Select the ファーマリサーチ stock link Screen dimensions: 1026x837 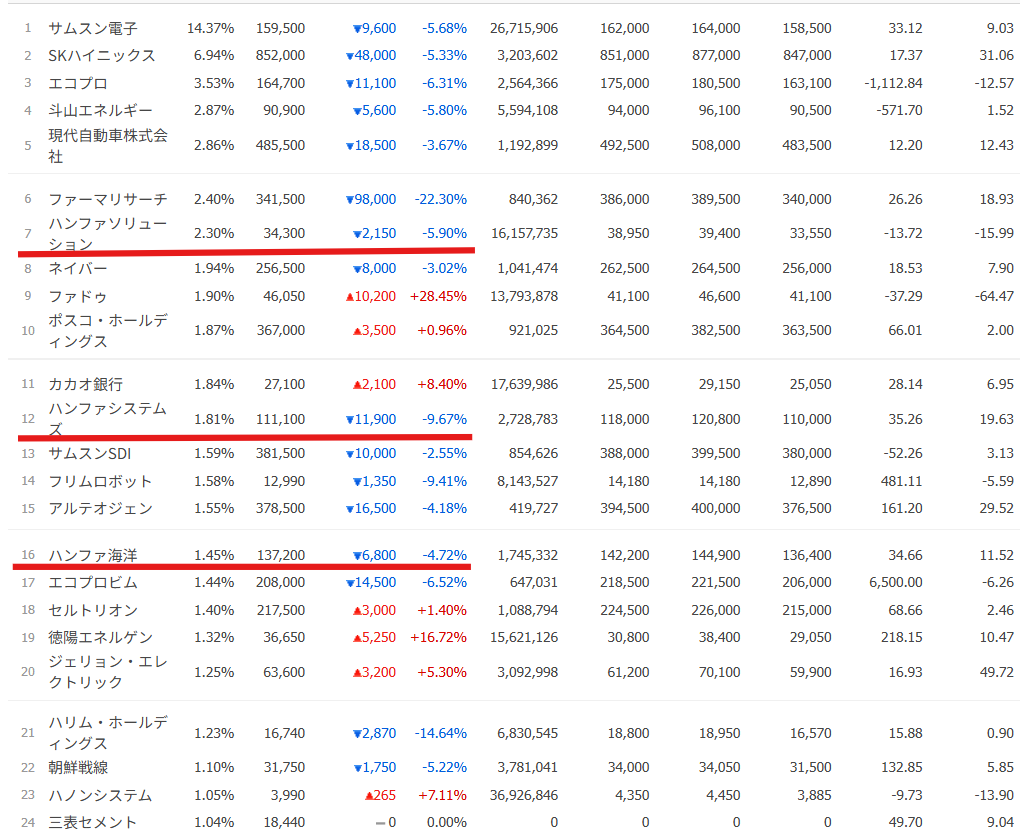[x=108, y=200]
